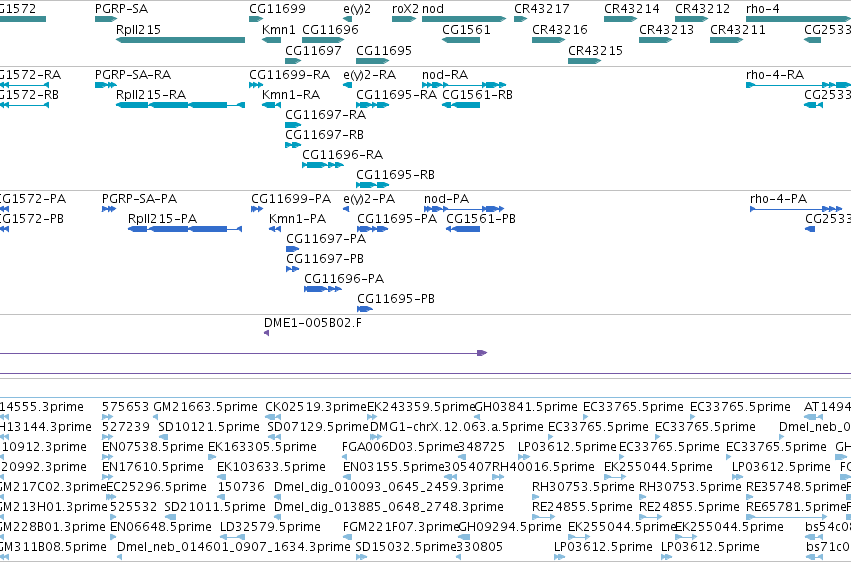The height and width of the screenshot is (562, 851).
Task: Select the CR43214 gene label
Action: (632, 9)
